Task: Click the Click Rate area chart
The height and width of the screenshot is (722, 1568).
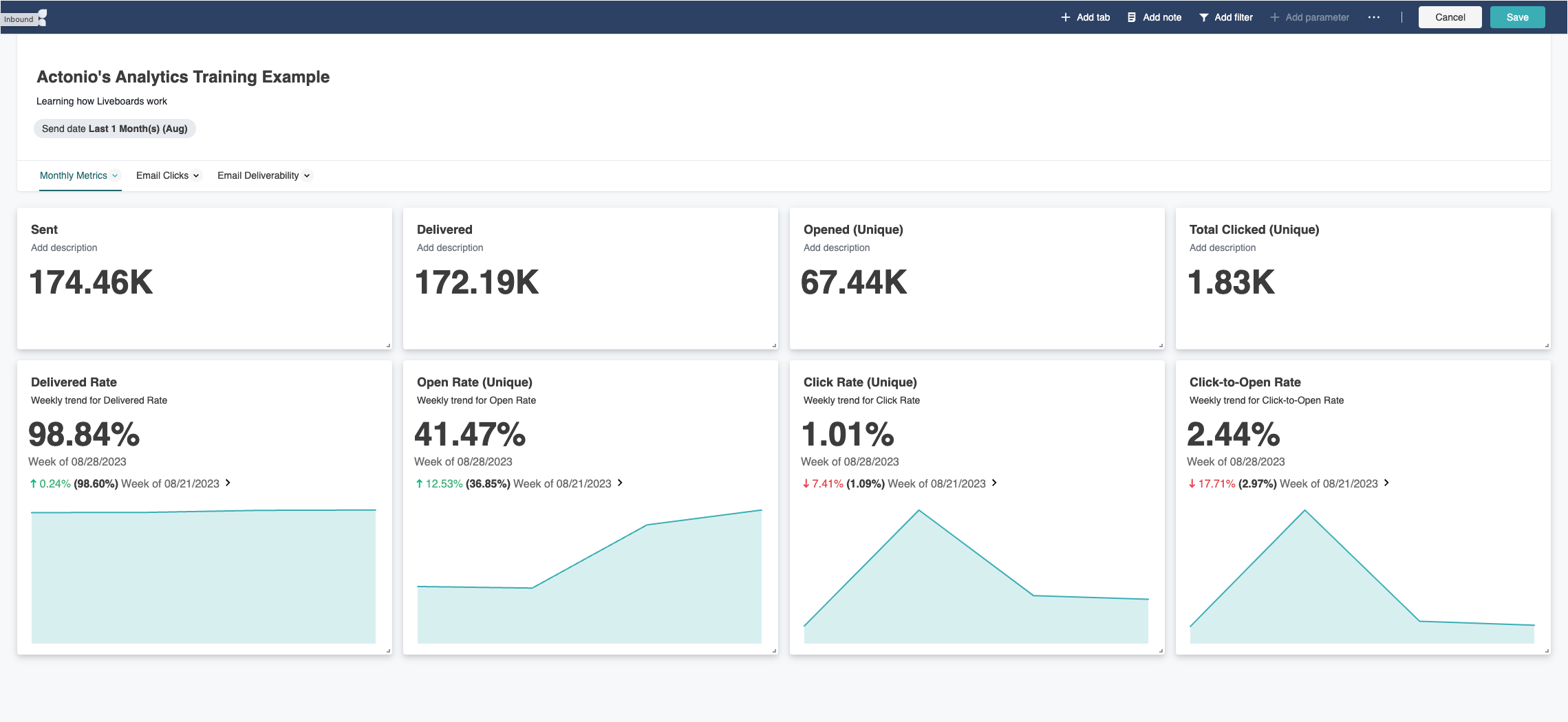Action: (976, 576)
